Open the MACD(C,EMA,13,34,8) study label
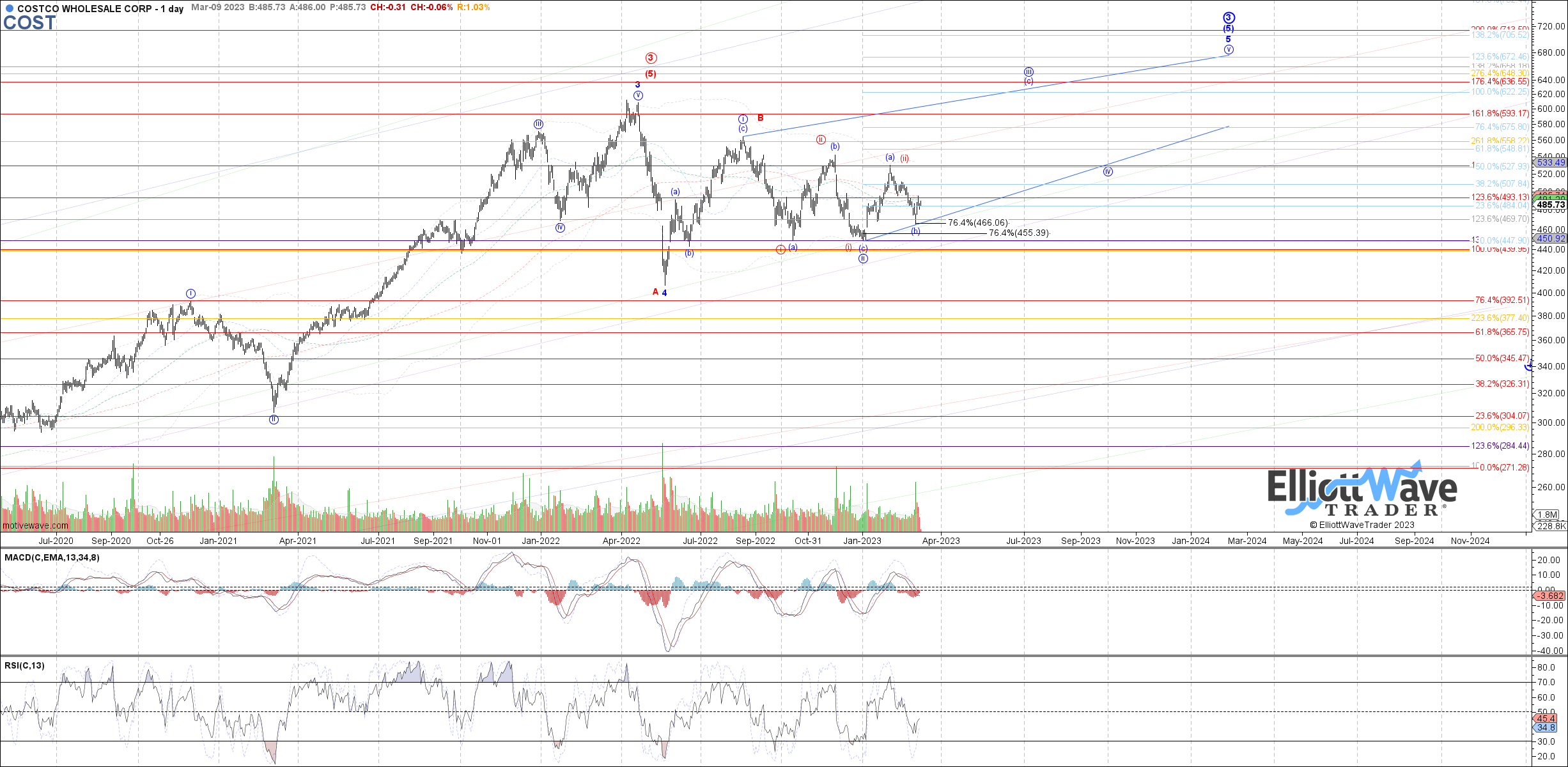This screenshot has width=1568, height=767. pos(52,557)
